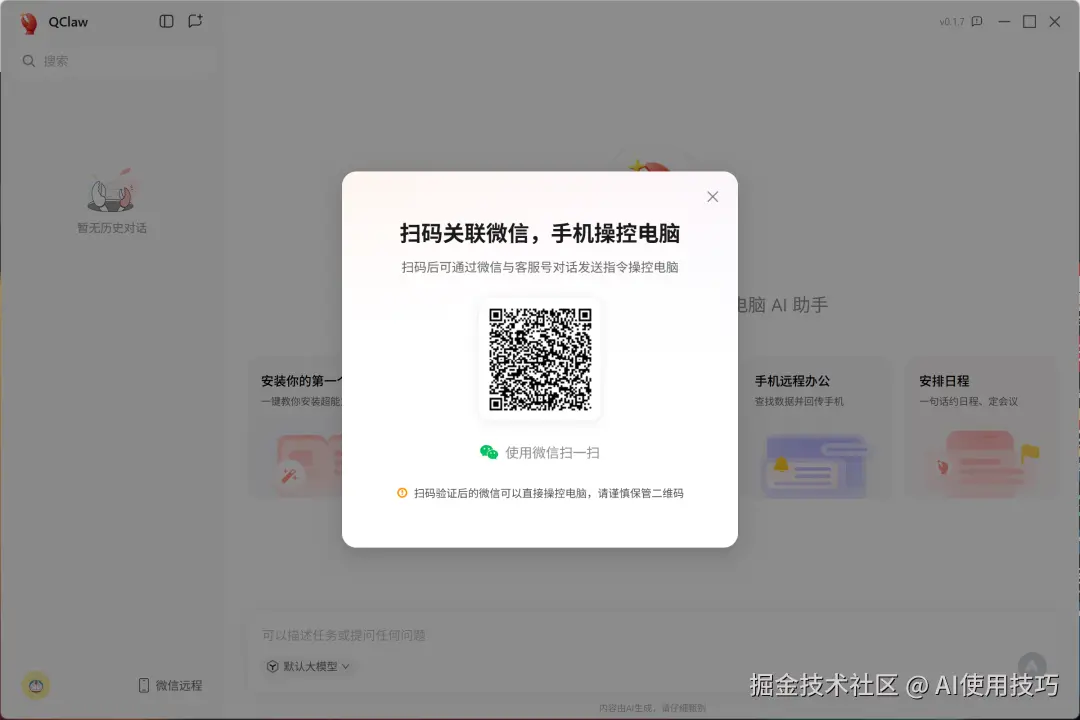Minimize the QClaw window
Screen dimensions: 1080x720
(1004, 22)
